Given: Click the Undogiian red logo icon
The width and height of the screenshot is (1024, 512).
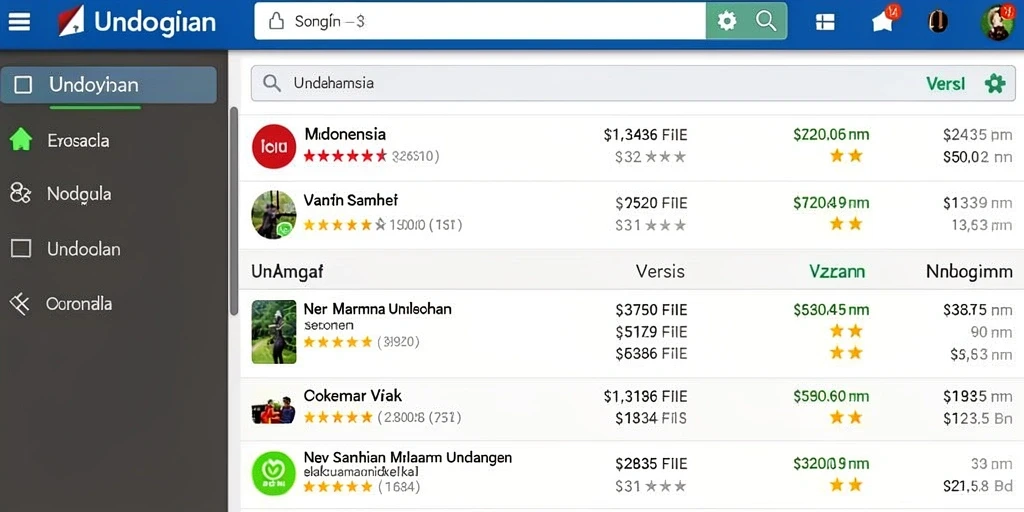Looking at the screenshot, I should (71, 21).
